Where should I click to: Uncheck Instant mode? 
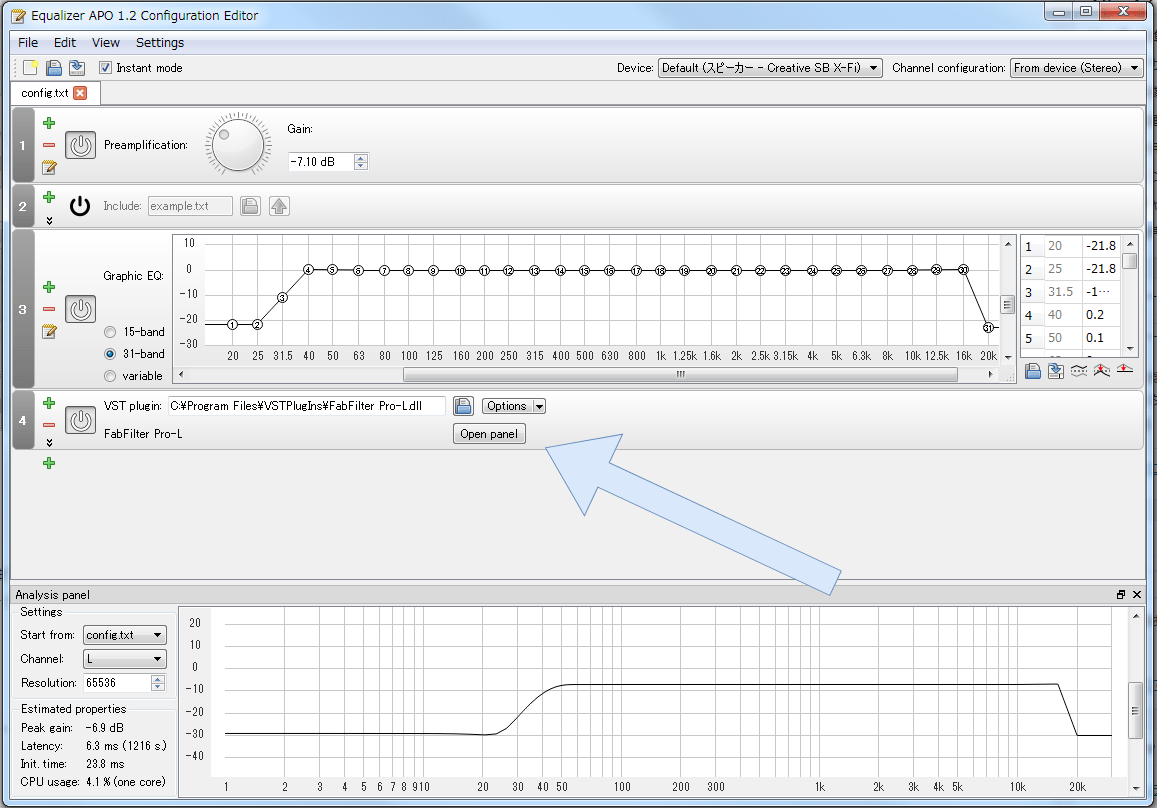click(105, 67)
